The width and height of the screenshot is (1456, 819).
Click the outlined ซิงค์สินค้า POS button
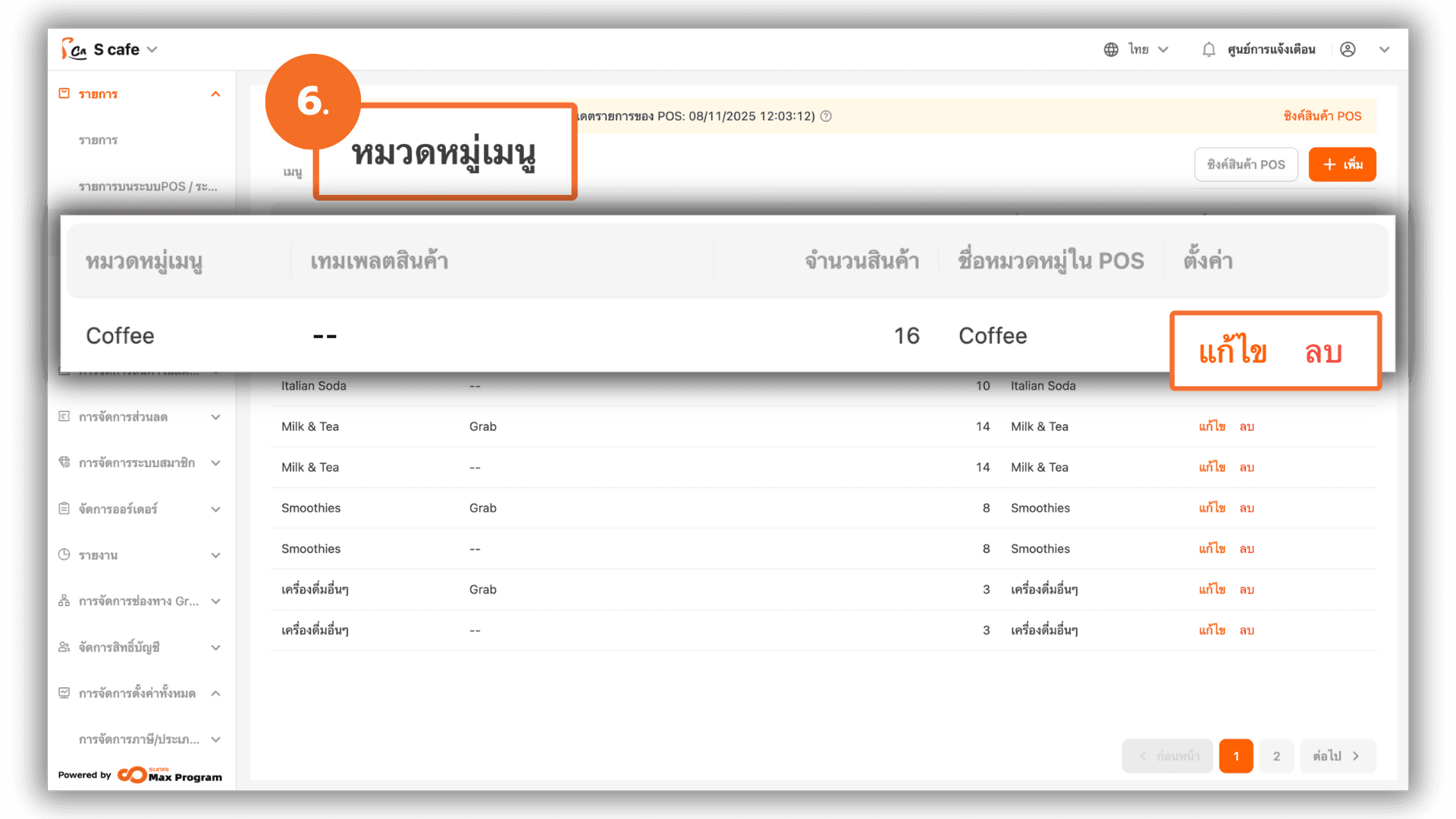pos(1245,165)
